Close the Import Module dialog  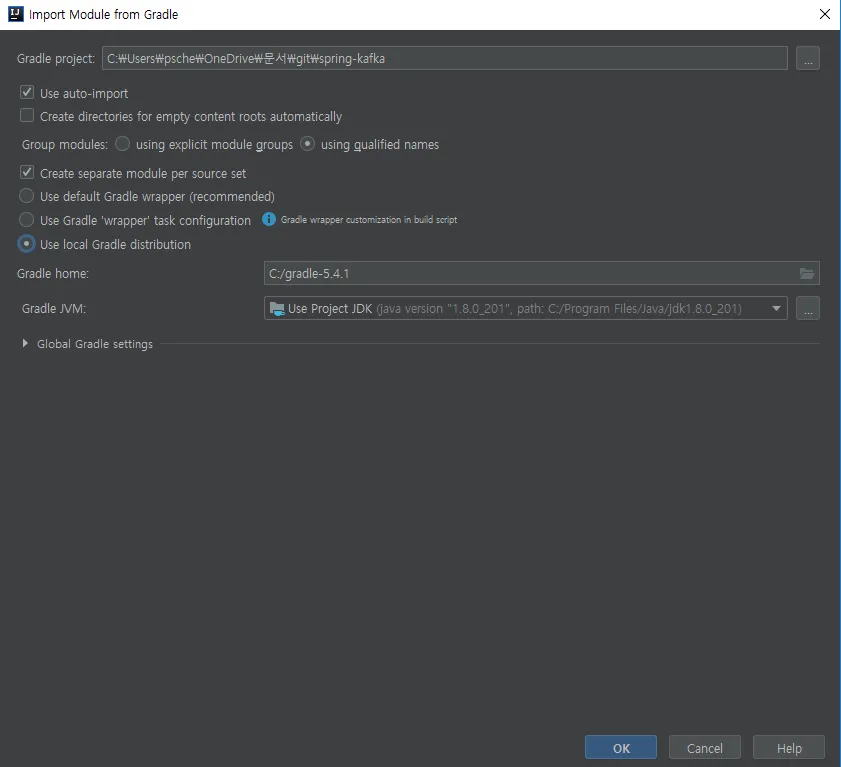[825, 14]
